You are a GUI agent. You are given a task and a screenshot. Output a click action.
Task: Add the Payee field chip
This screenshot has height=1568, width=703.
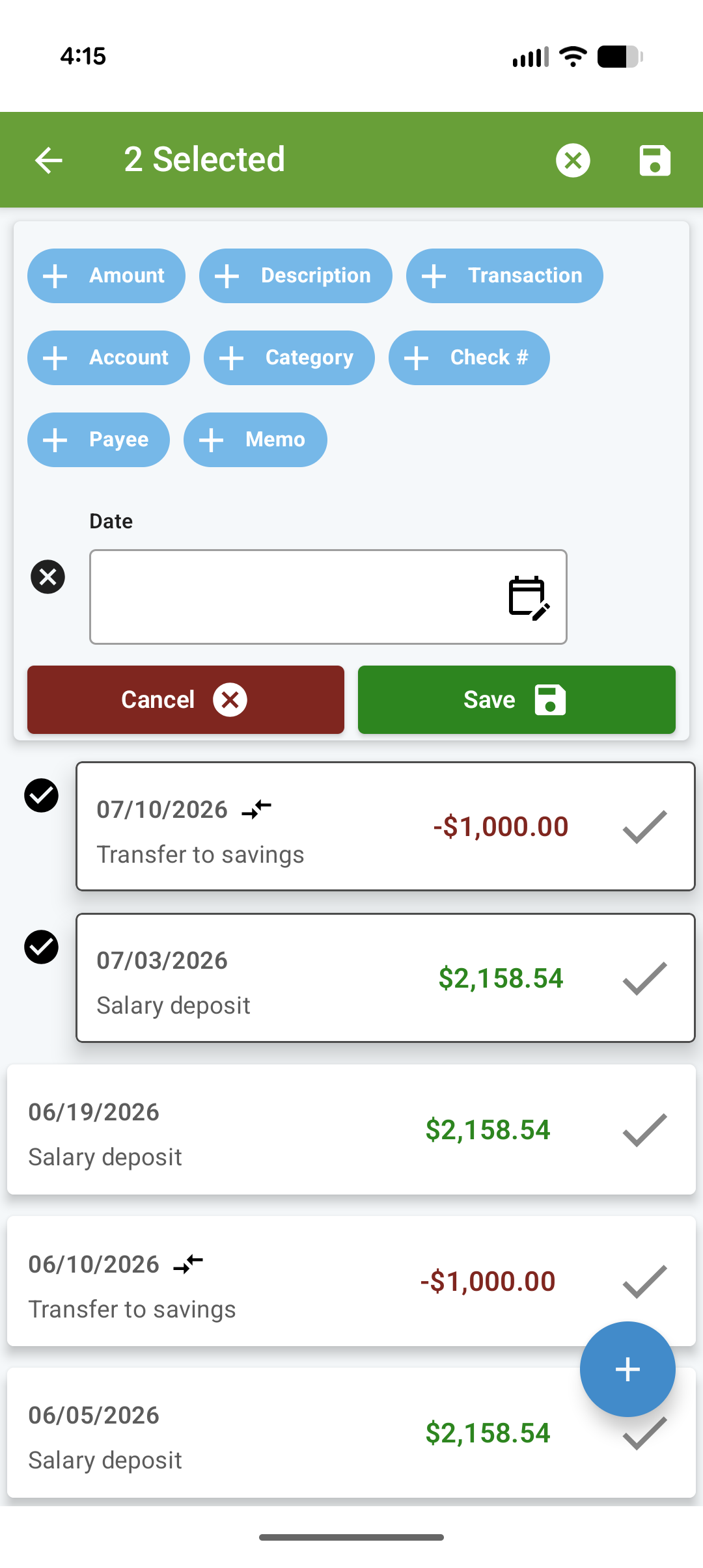click(x=98, y=440)
